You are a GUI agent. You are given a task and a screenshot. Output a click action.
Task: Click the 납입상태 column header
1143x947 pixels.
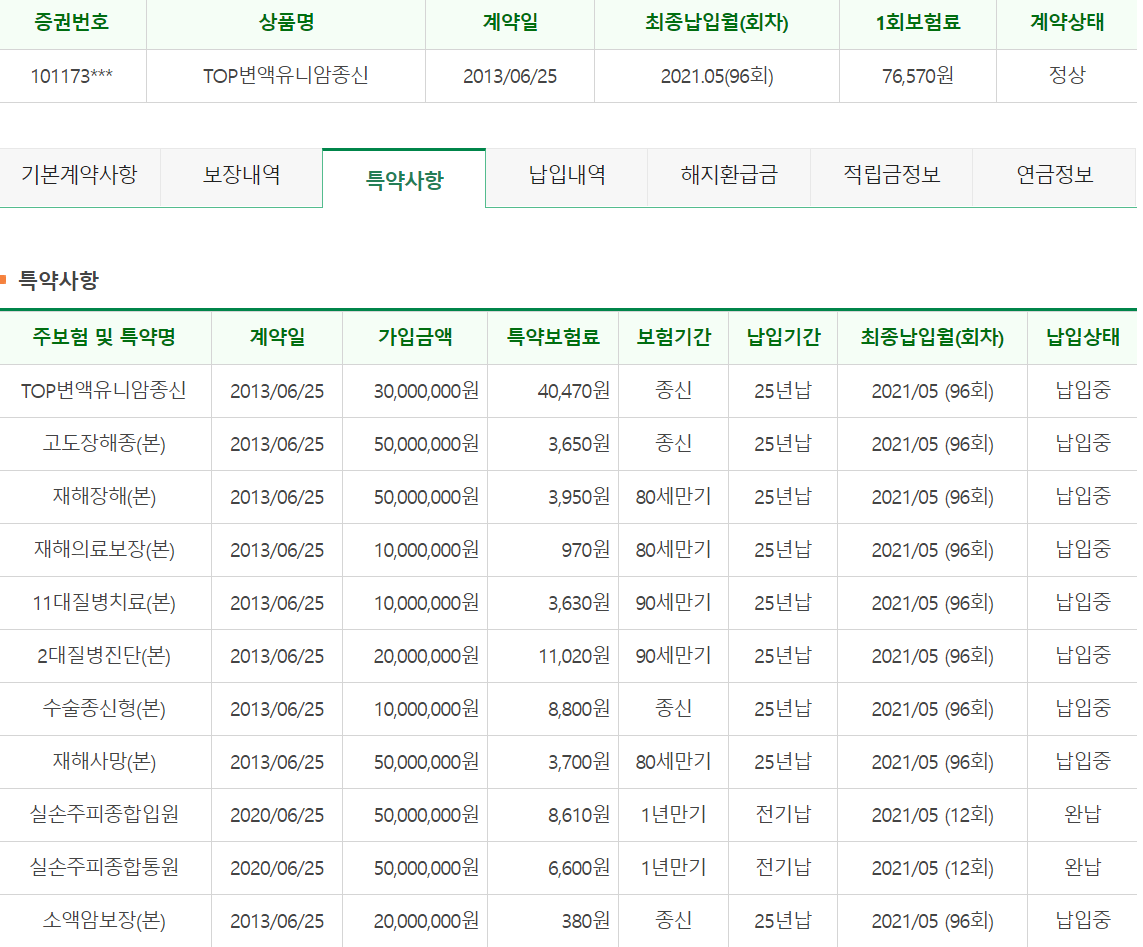click(1082, 337)
